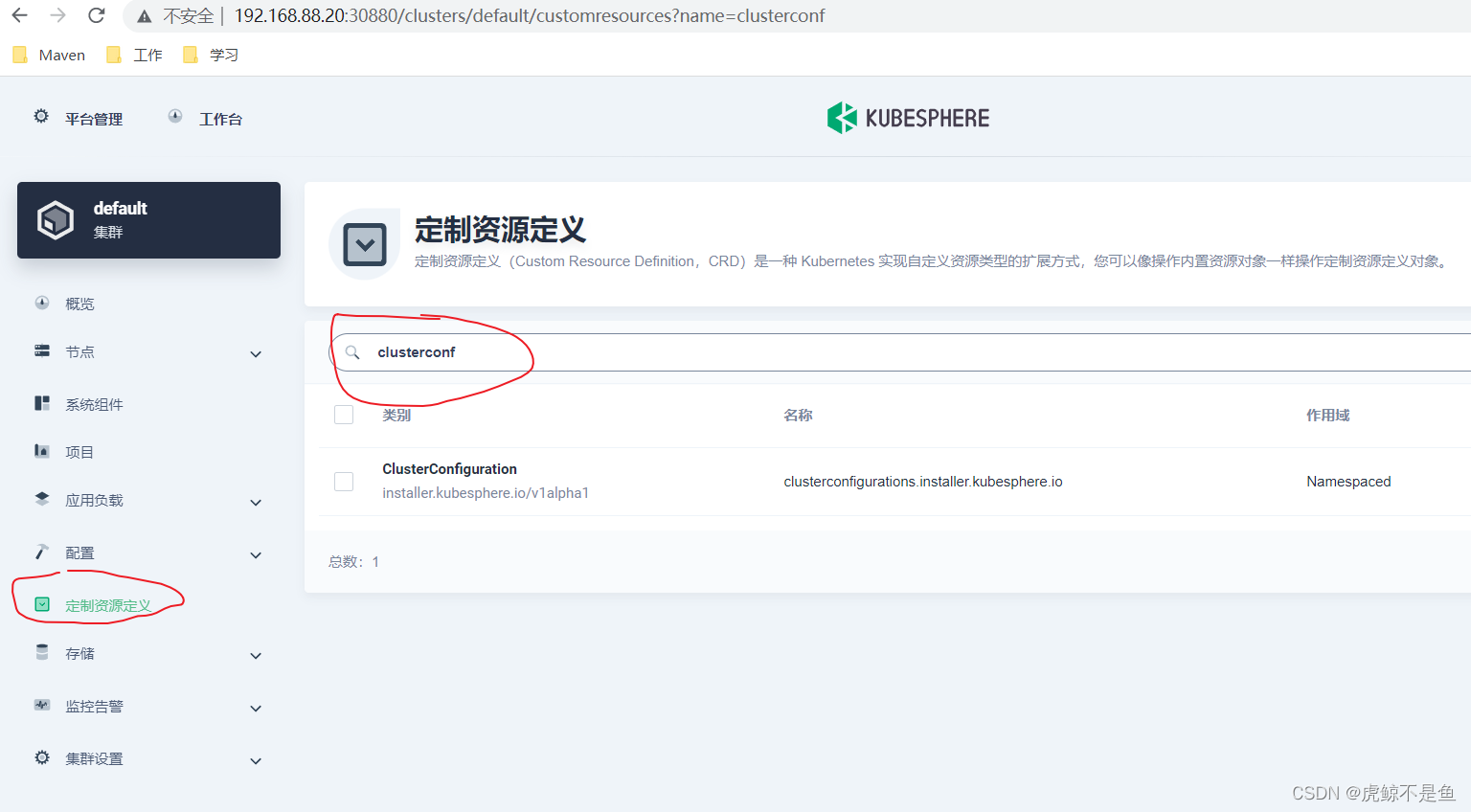Click the default cluster cube icon
This screenshot has height=812, width=1471.
56,220
